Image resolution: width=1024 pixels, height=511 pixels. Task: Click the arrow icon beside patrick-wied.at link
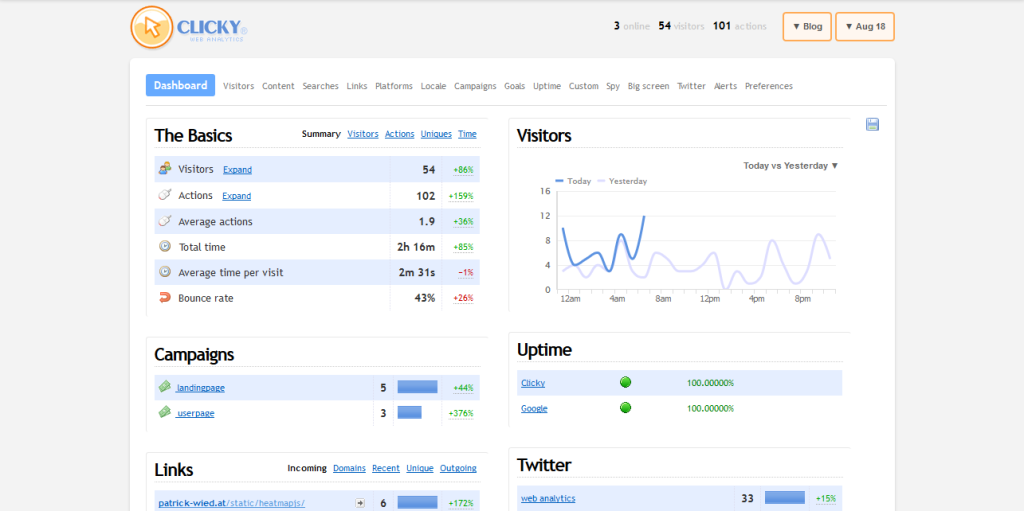pos(360,503)
